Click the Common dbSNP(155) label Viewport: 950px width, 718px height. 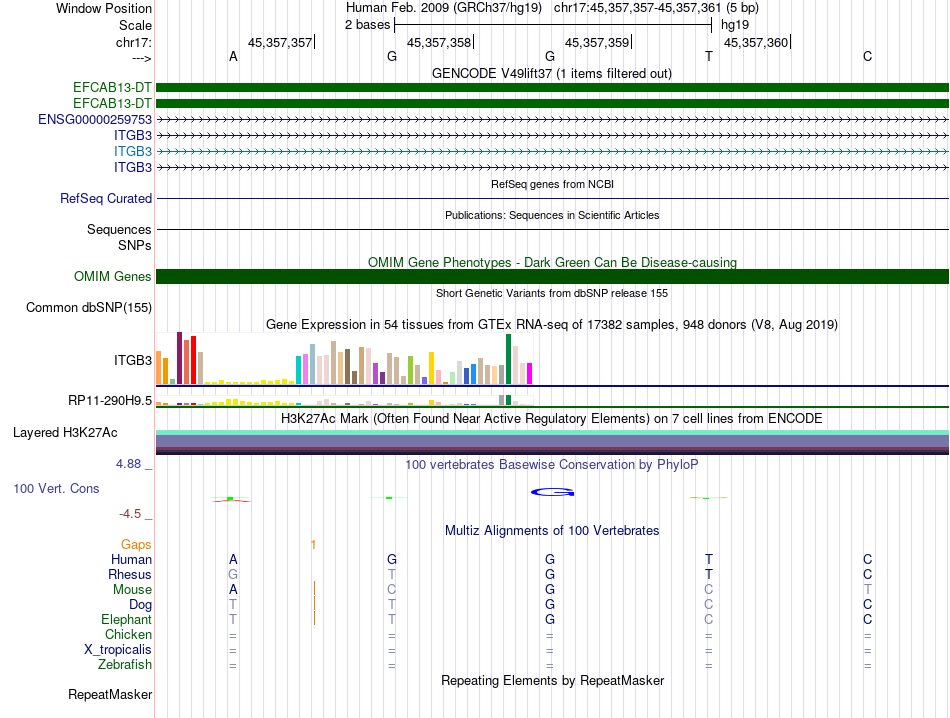pos(88,307)
